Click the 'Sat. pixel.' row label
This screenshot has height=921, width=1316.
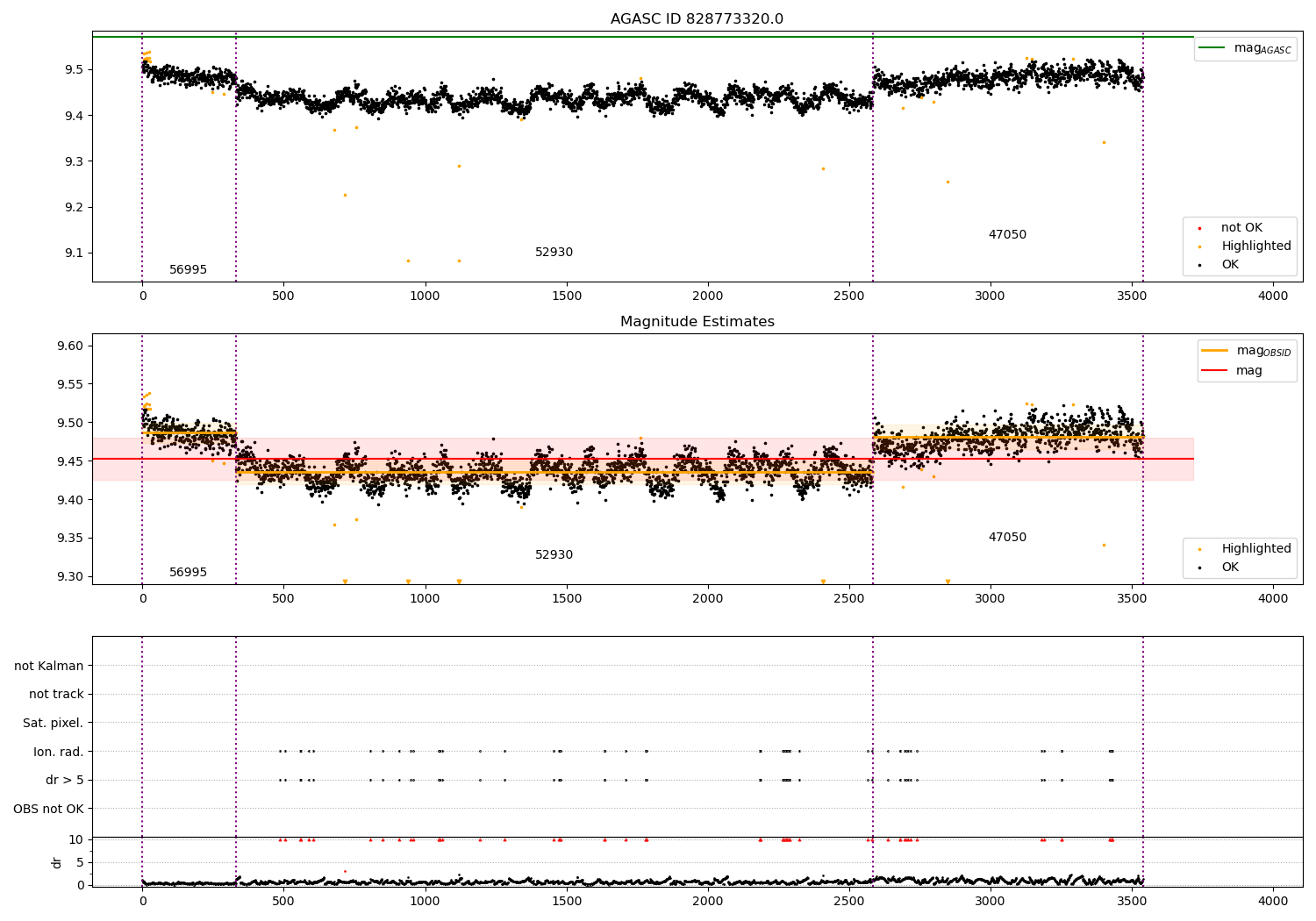[x=54, y=724]
